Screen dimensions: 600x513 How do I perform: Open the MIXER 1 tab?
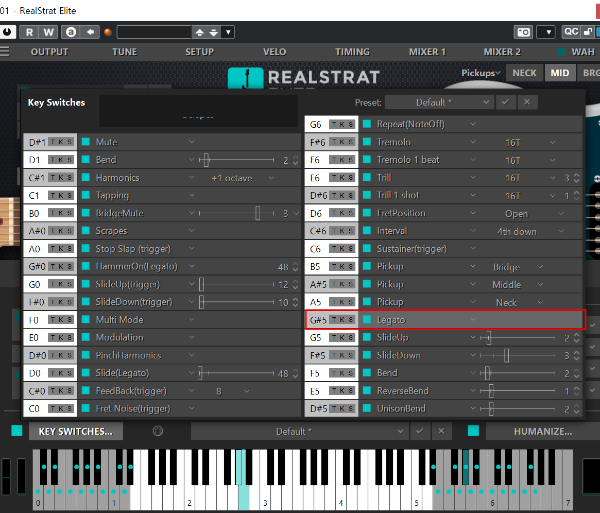427,52
